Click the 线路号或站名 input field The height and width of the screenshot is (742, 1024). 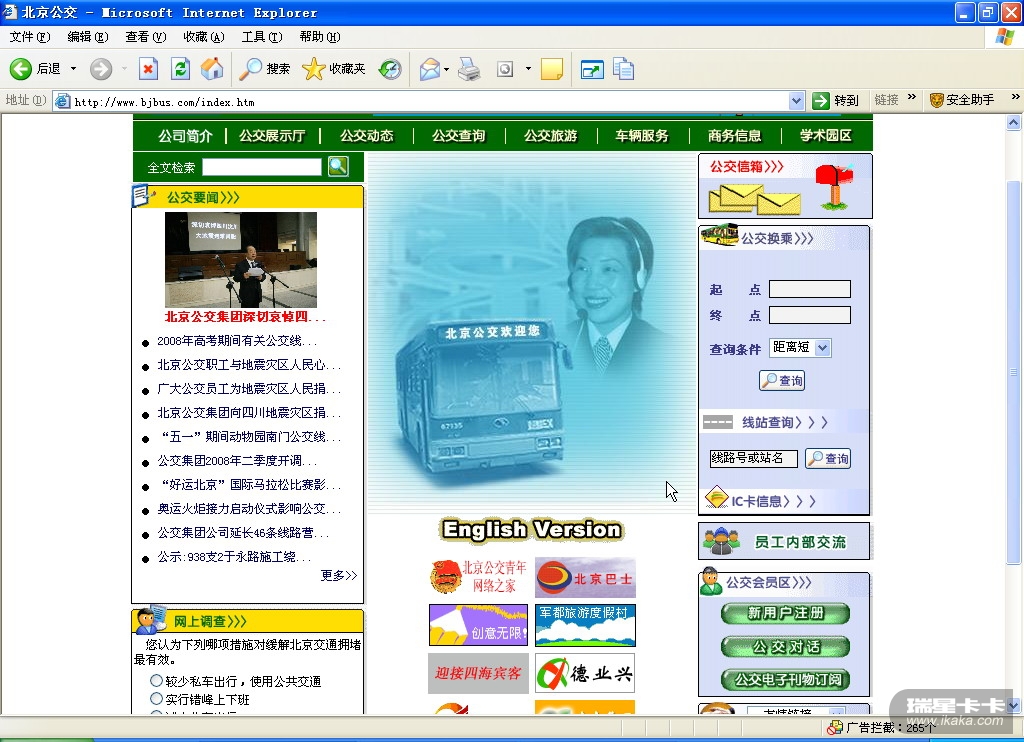[x=754, y=459]
